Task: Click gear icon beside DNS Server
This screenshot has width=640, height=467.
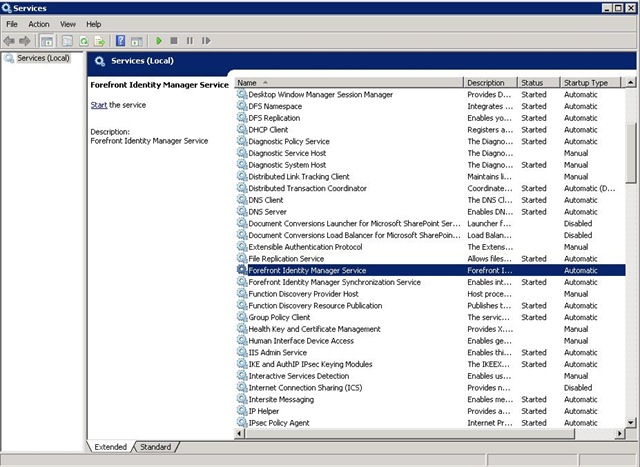Action: 242,211
